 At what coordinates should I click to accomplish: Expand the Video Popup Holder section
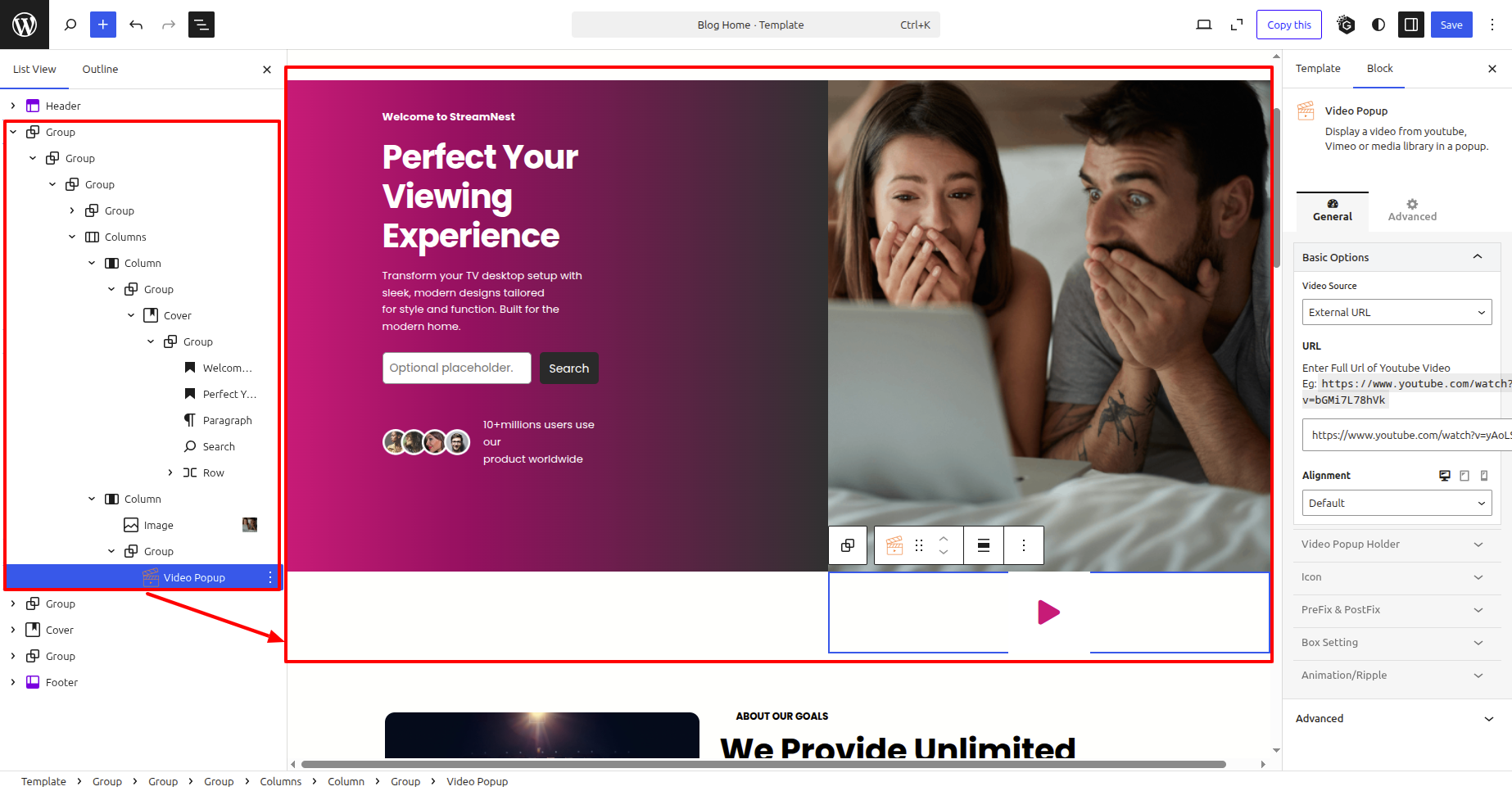1397,545
